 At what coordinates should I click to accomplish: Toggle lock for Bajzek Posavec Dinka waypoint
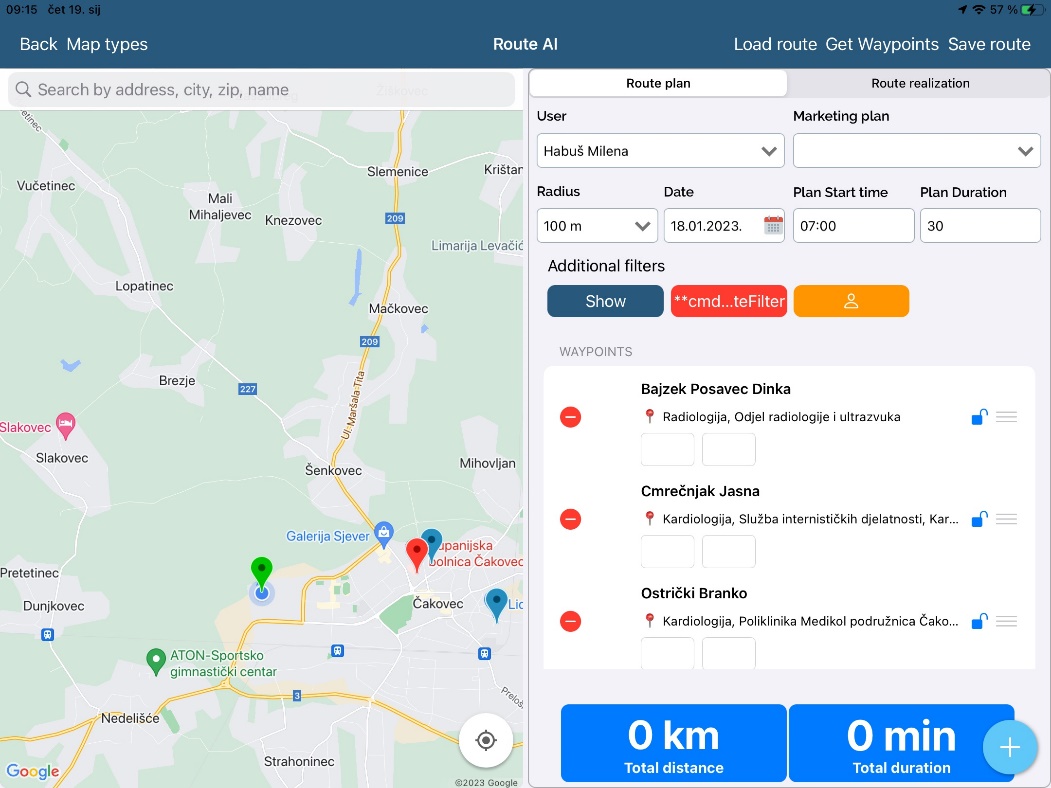[979, 417]
